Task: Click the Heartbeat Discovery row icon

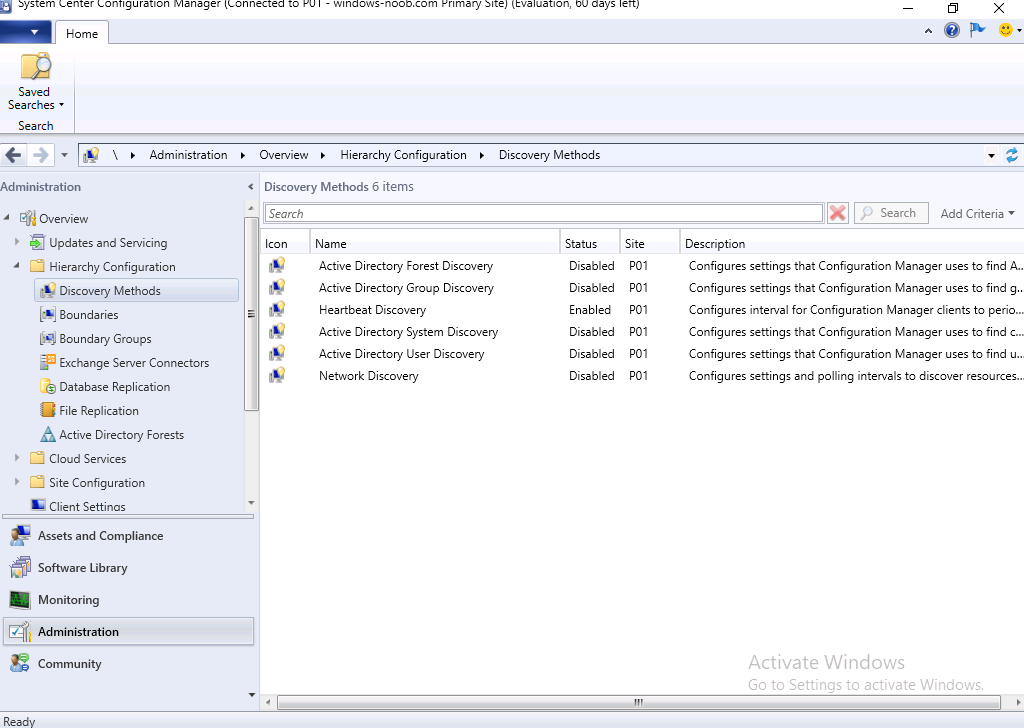Action: [277, 309]
